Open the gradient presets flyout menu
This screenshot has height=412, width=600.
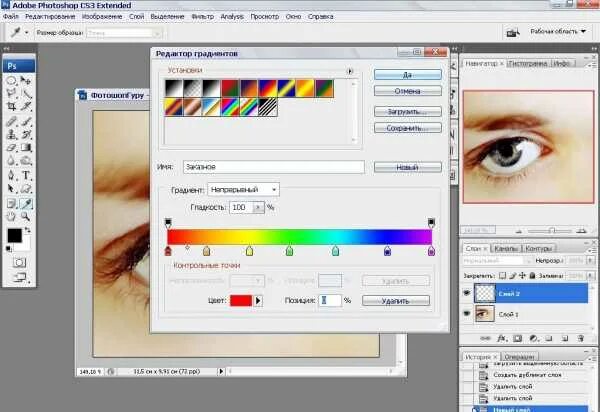click(x=350, y=71)
